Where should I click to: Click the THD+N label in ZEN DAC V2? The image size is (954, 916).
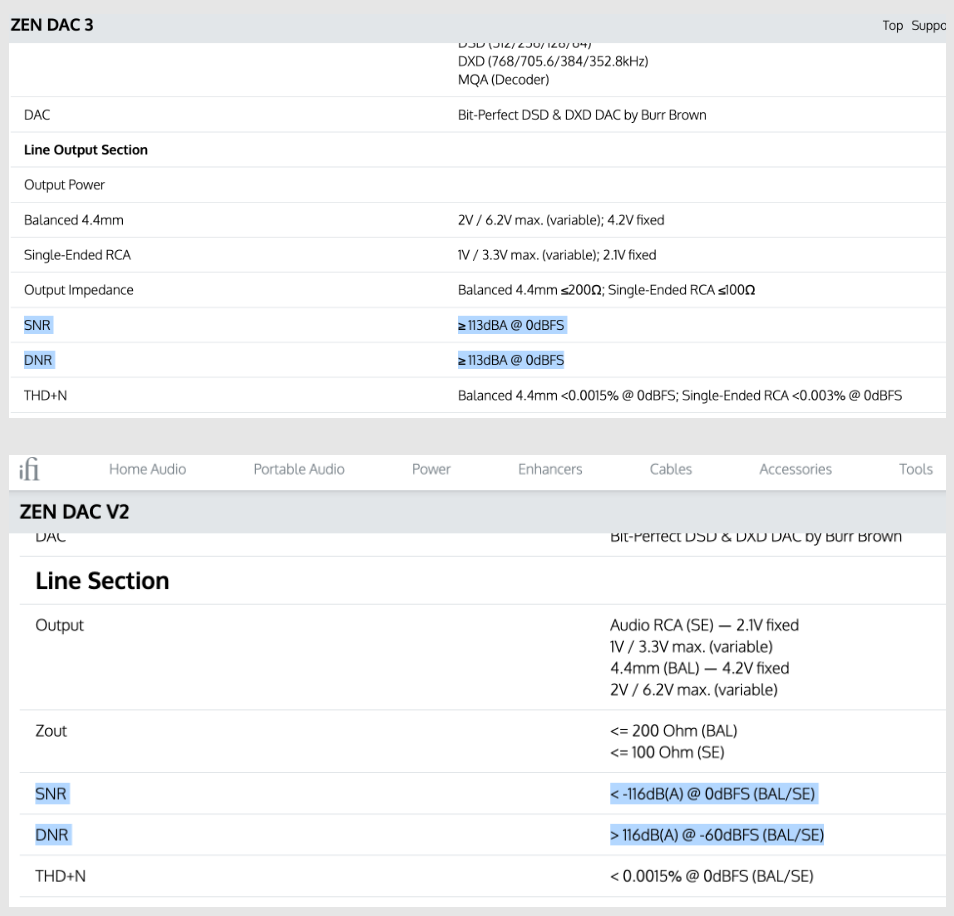(x=61, y=876)
